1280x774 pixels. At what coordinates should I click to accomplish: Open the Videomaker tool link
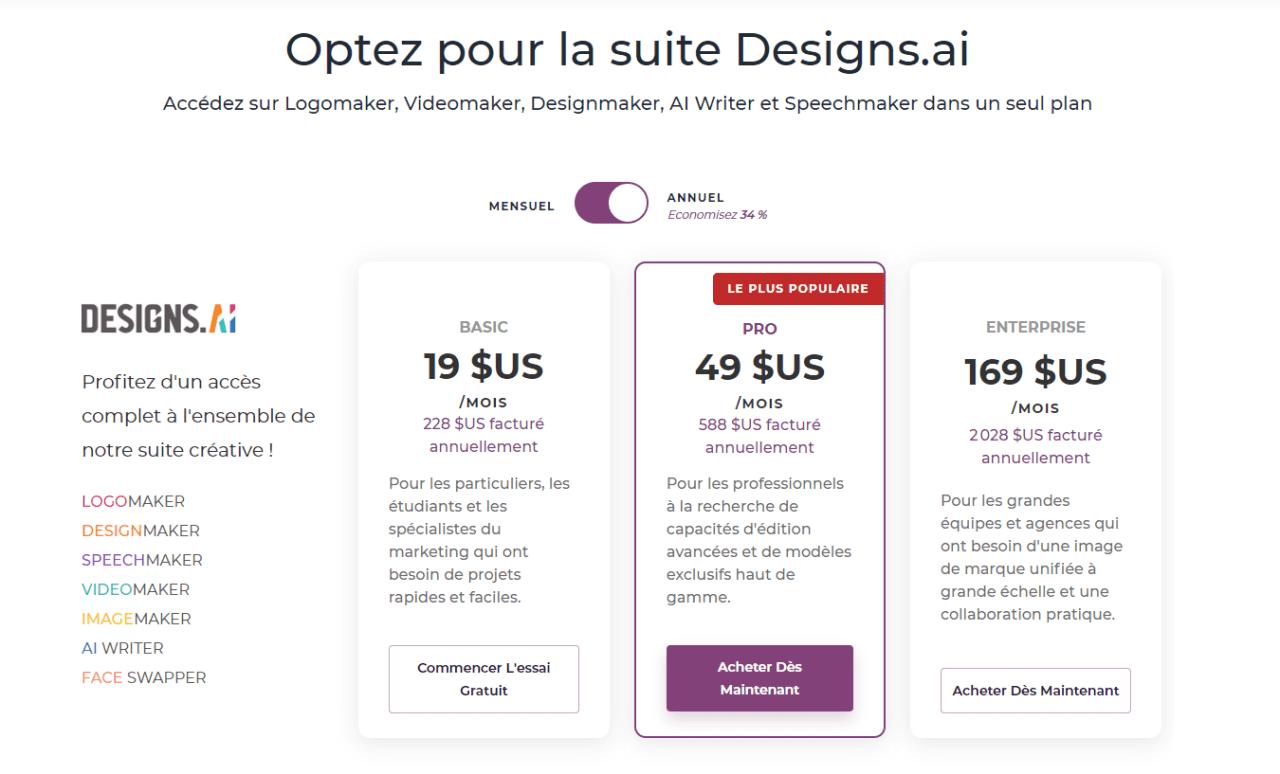[x=135, y=589]
